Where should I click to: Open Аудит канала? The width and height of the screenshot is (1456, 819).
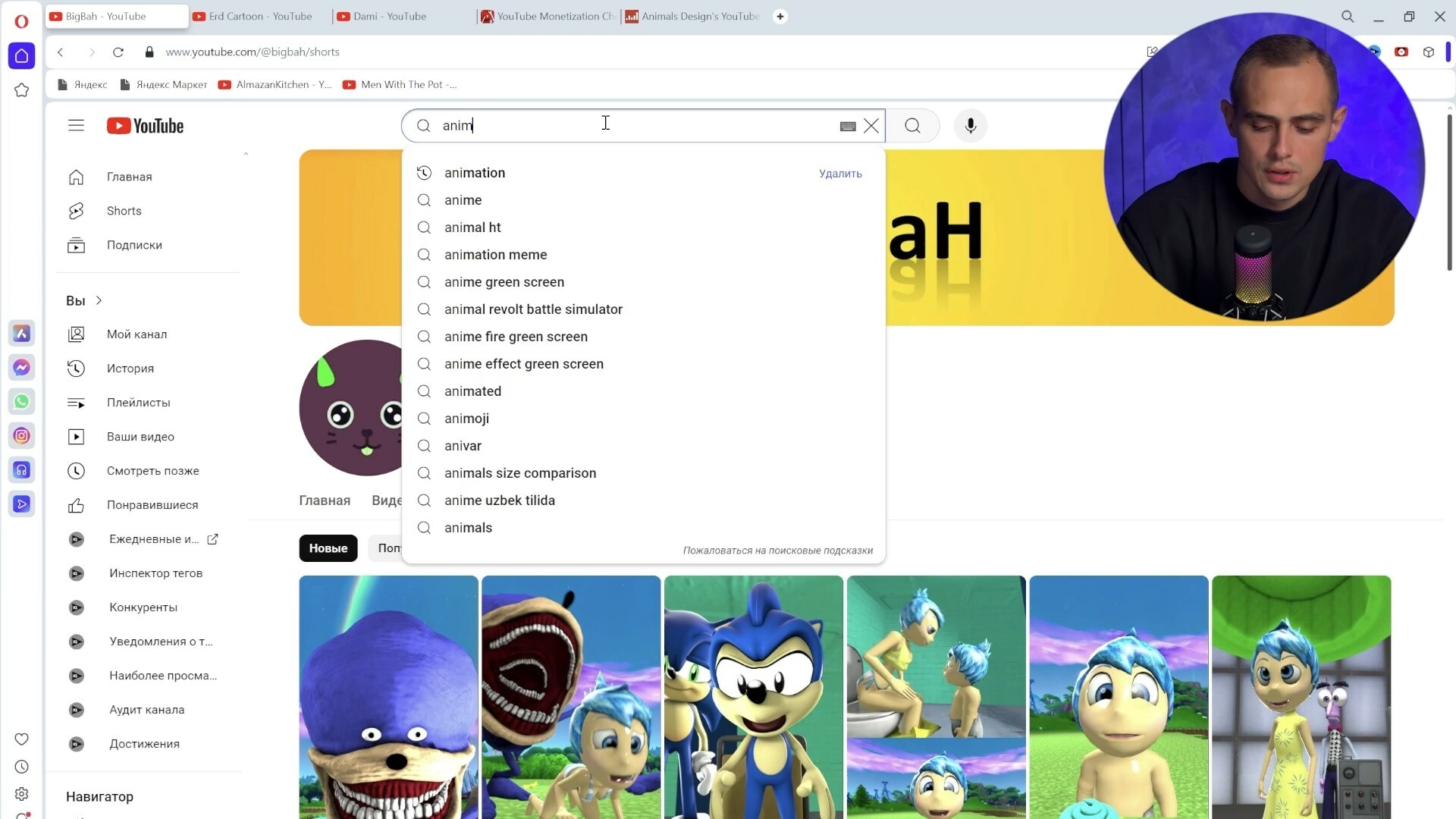[149, 710]
